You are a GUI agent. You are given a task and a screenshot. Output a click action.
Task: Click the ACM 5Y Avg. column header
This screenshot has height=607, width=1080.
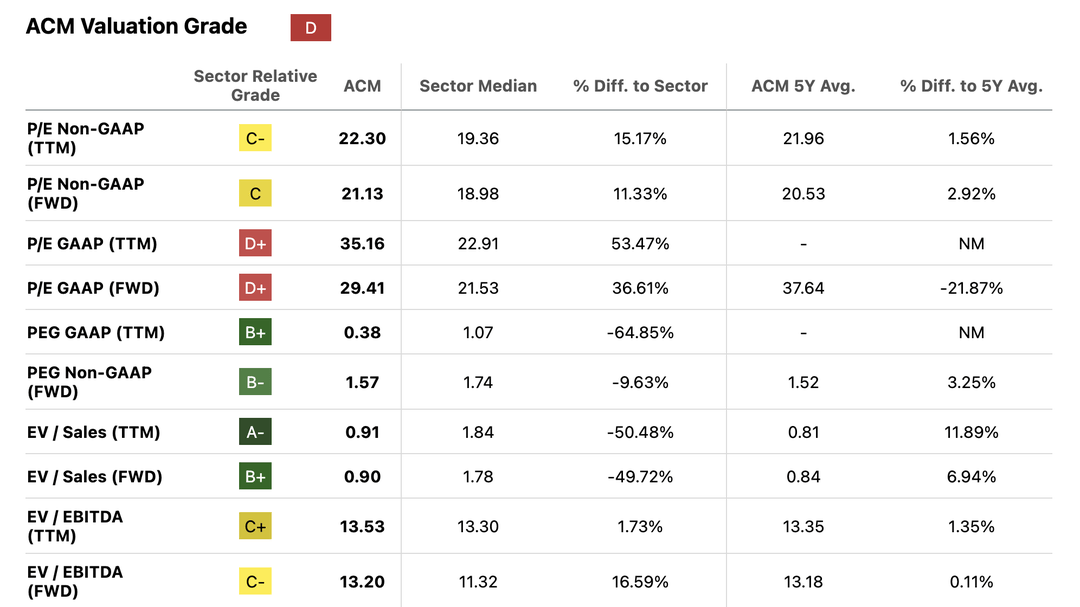pyautogui.click(x=803, y=86)
